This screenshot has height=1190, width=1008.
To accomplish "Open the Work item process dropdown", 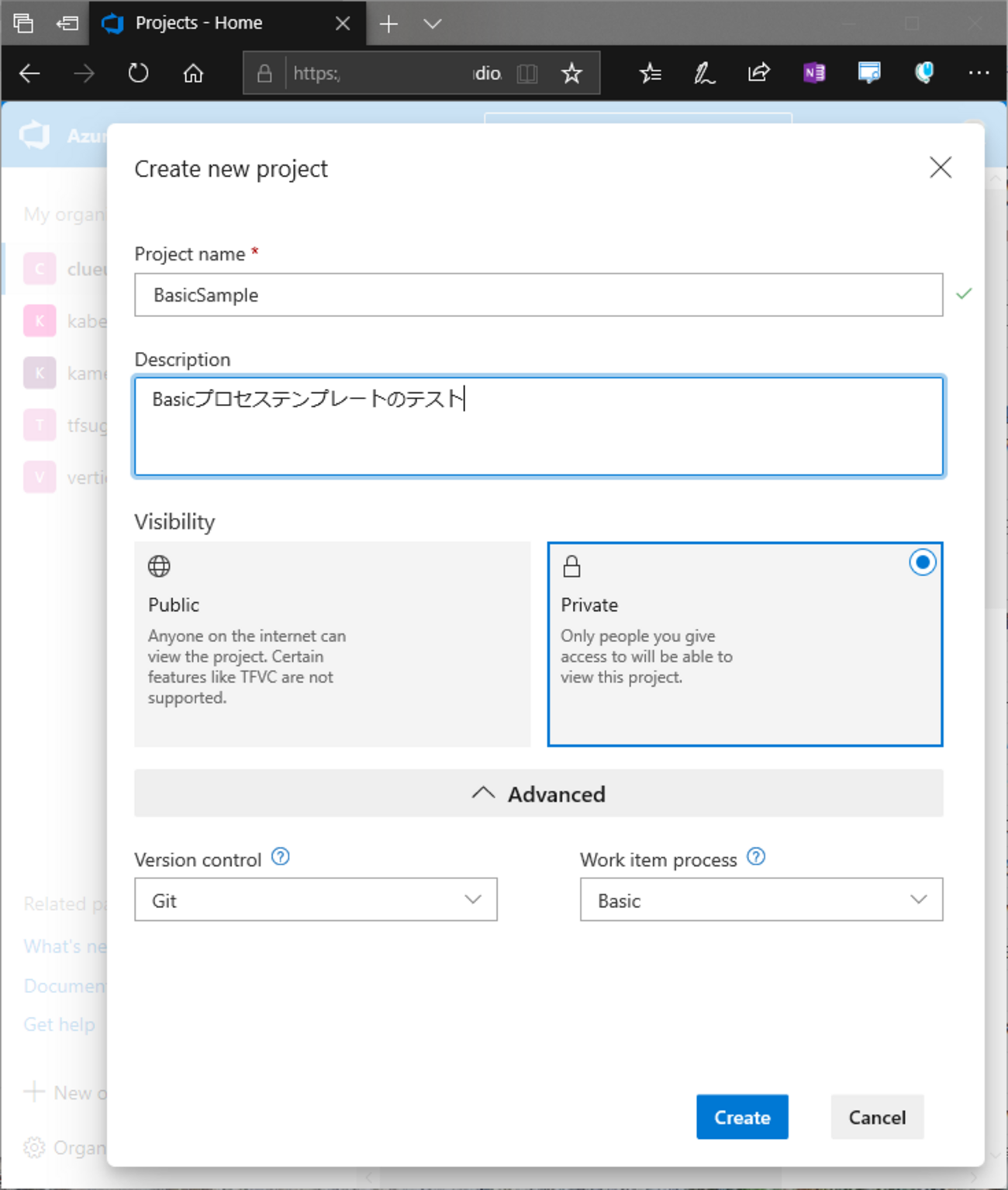I will click(x=761, y=900).
